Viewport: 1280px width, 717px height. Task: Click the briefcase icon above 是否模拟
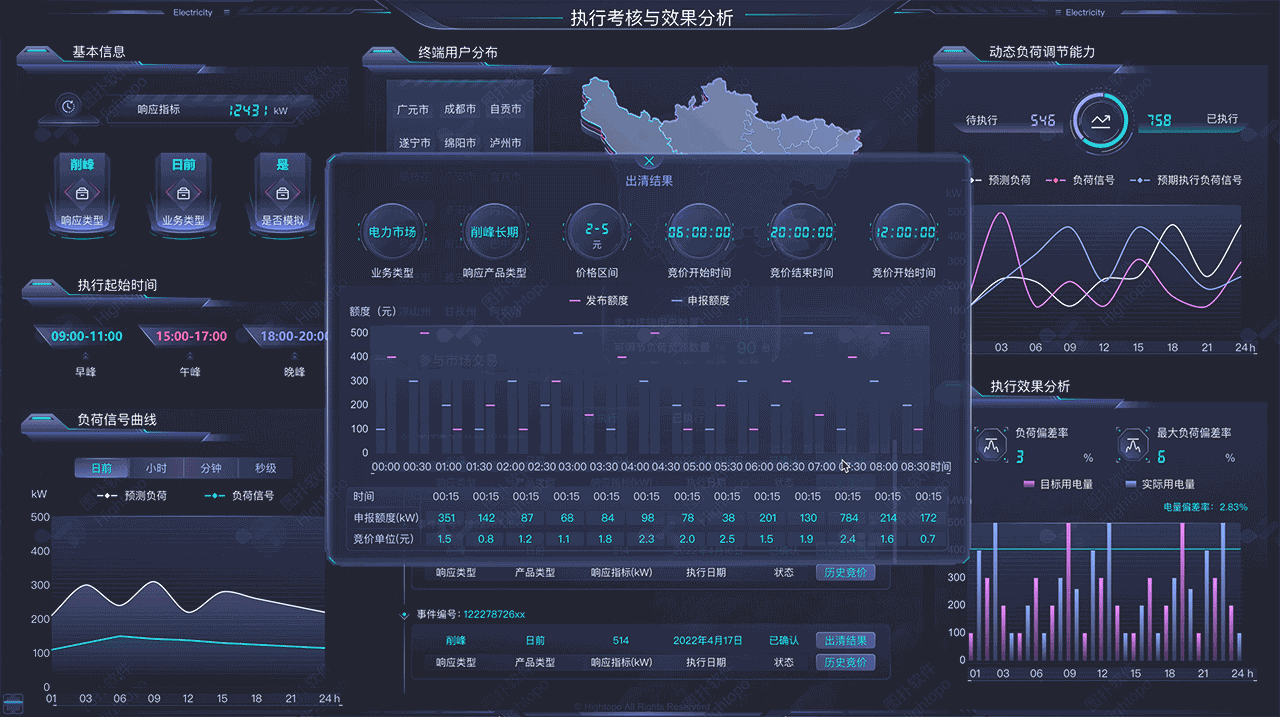282,193
